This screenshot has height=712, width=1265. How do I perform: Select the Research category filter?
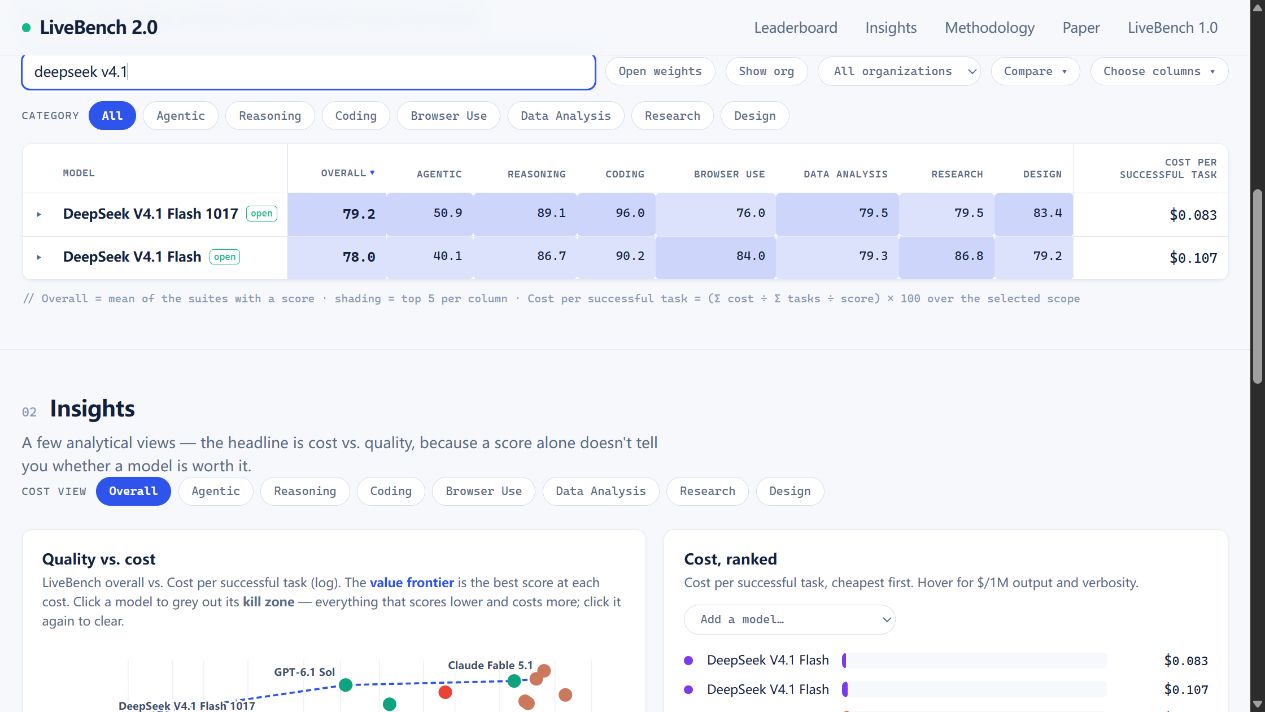click(673, 116)
